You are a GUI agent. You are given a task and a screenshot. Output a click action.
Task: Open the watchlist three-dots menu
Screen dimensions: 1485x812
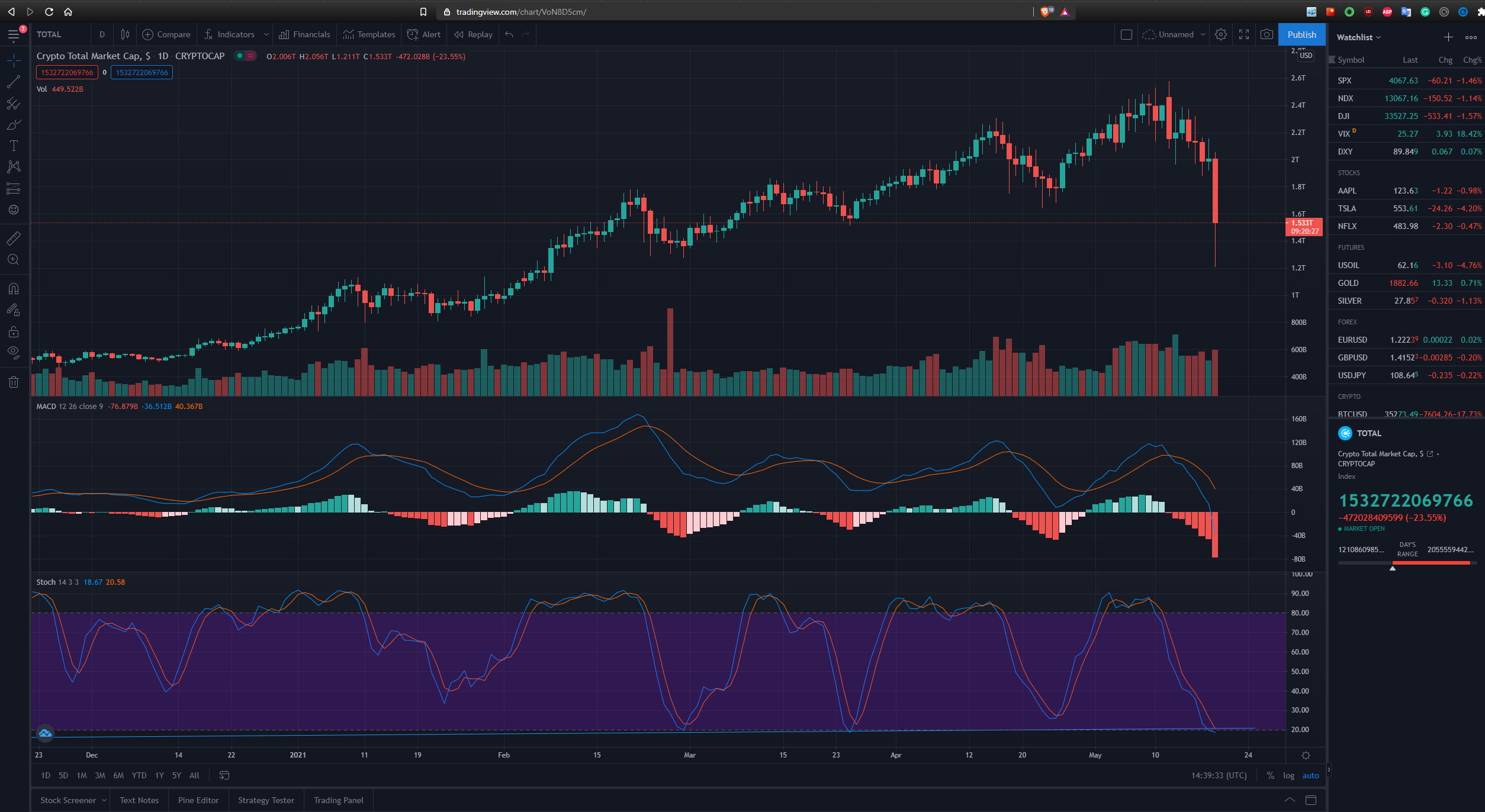coord(1471,37)
